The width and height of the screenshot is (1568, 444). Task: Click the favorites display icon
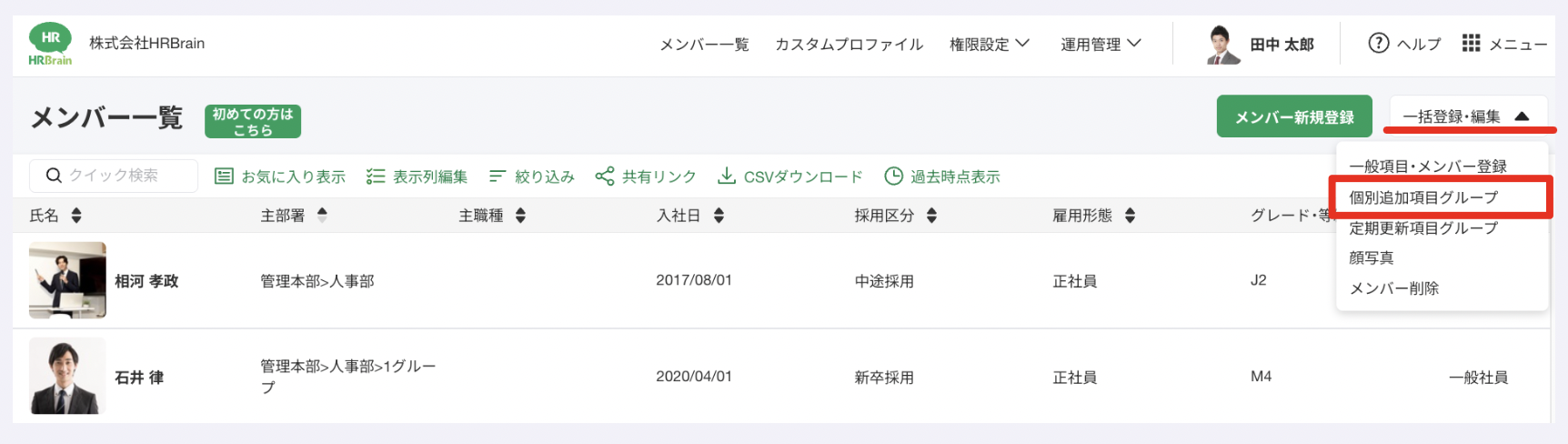tap(224, 177)
